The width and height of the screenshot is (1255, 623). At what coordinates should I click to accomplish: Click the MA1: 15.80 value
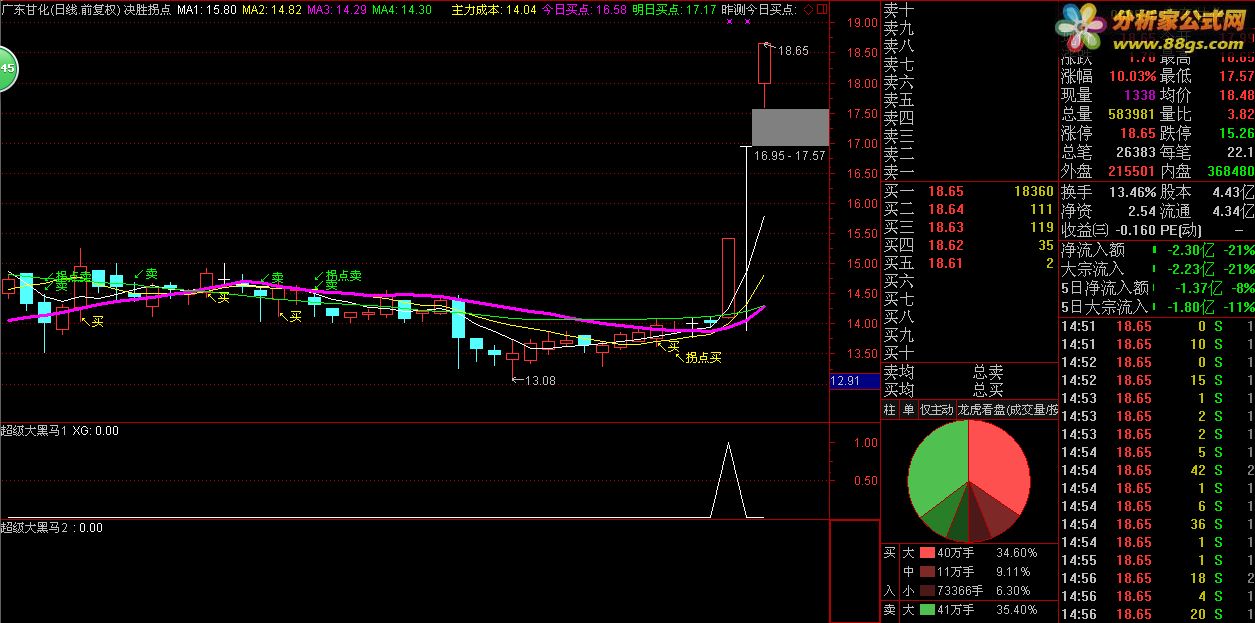[208, 9]
